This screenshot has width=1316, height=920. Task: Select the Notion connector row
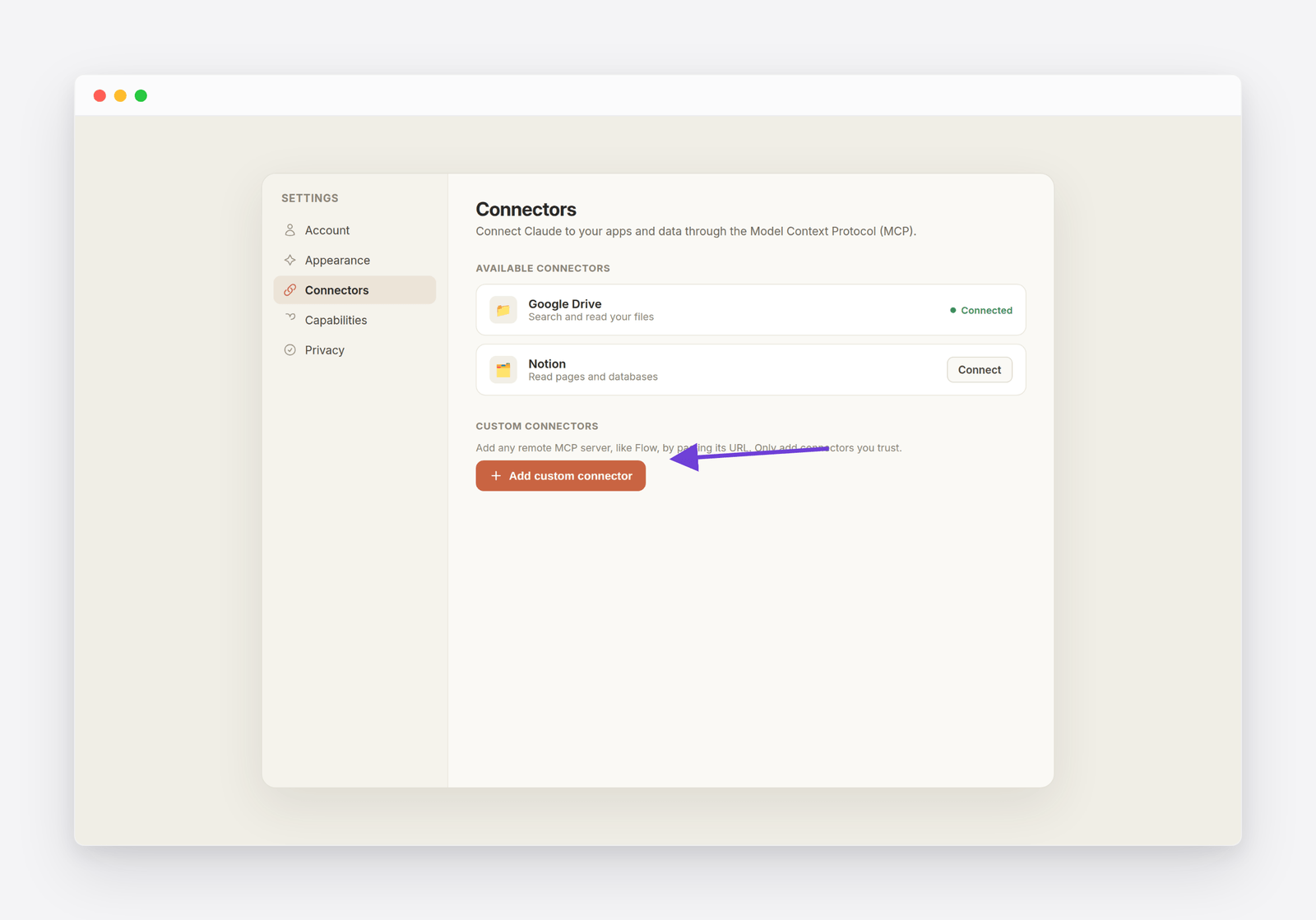coord(751,370)
